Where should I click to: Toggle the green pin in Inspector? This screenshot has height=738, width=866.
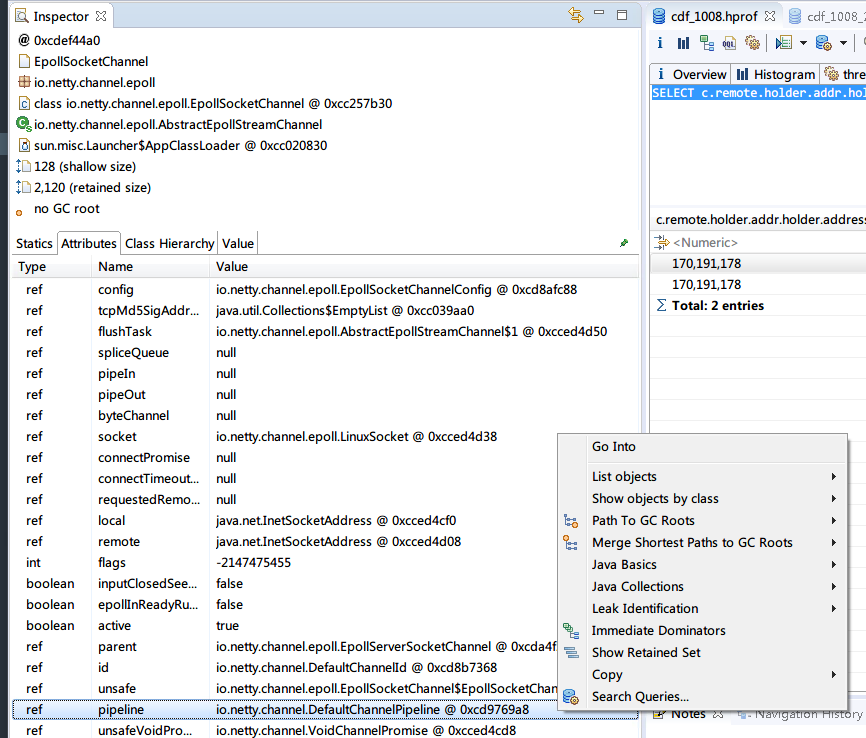tap(624, 243)
